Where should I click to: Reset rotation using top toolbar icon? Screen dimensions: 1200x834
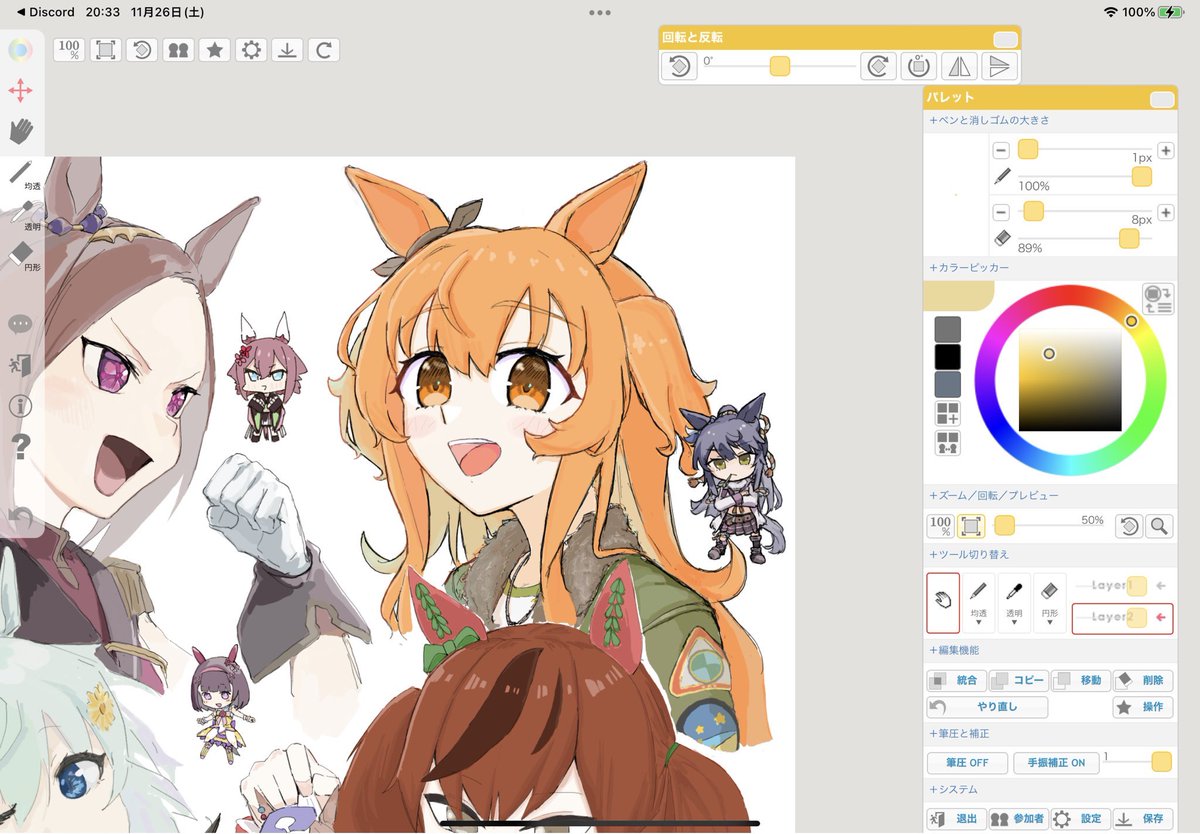point(142,50)
